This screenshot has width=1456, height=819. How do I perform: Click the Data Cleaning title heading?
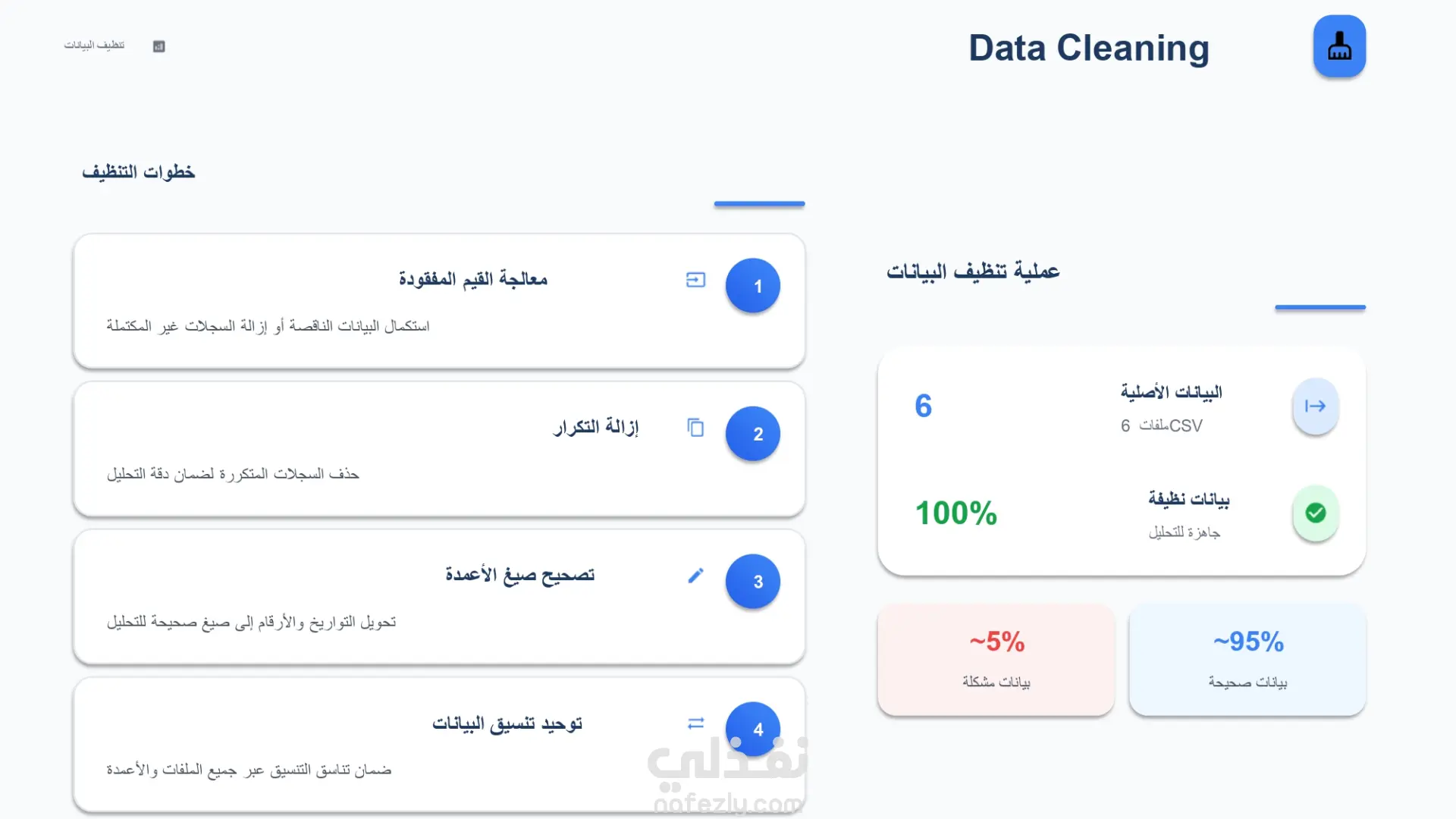1088,48
